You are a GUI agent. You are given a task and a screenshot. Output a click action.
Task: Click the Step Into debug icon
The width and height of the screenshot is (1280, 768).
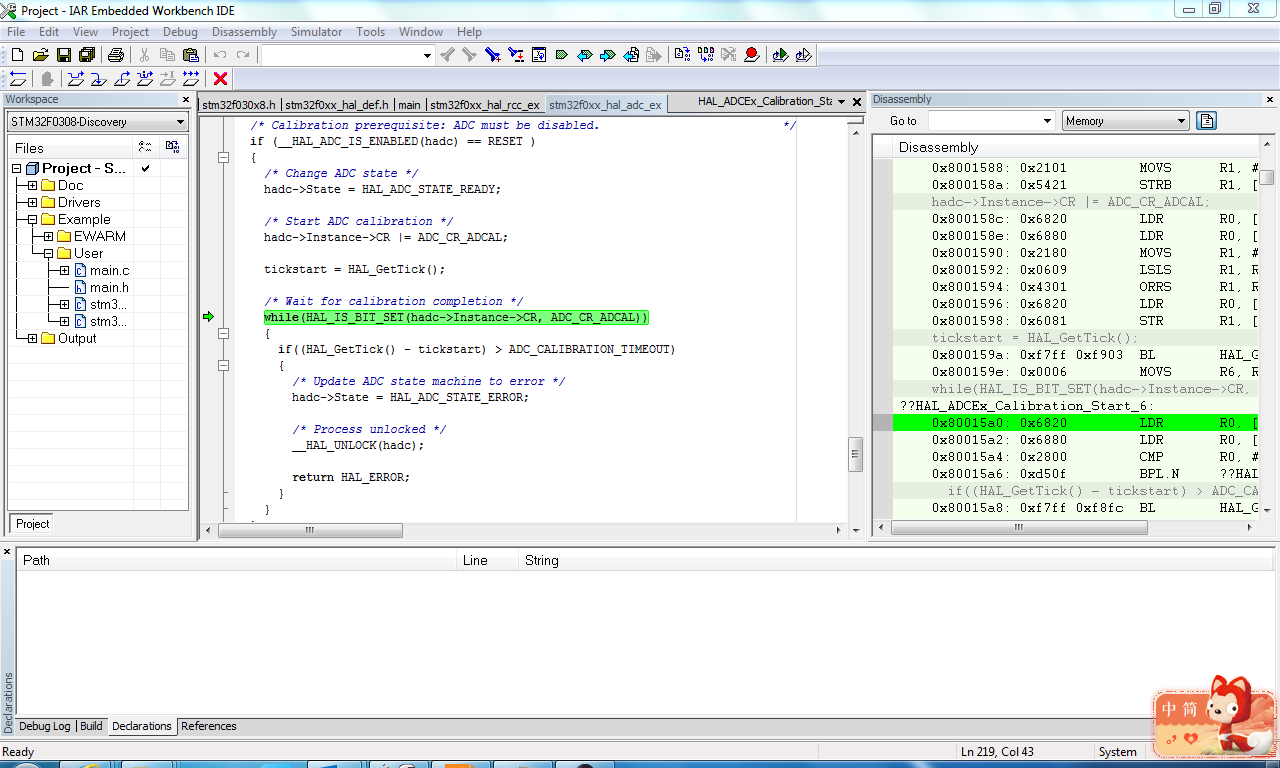click(98, 79)
